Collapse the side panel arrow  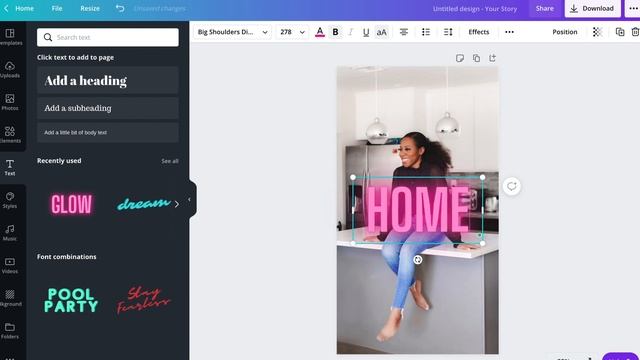click(189, 200)
